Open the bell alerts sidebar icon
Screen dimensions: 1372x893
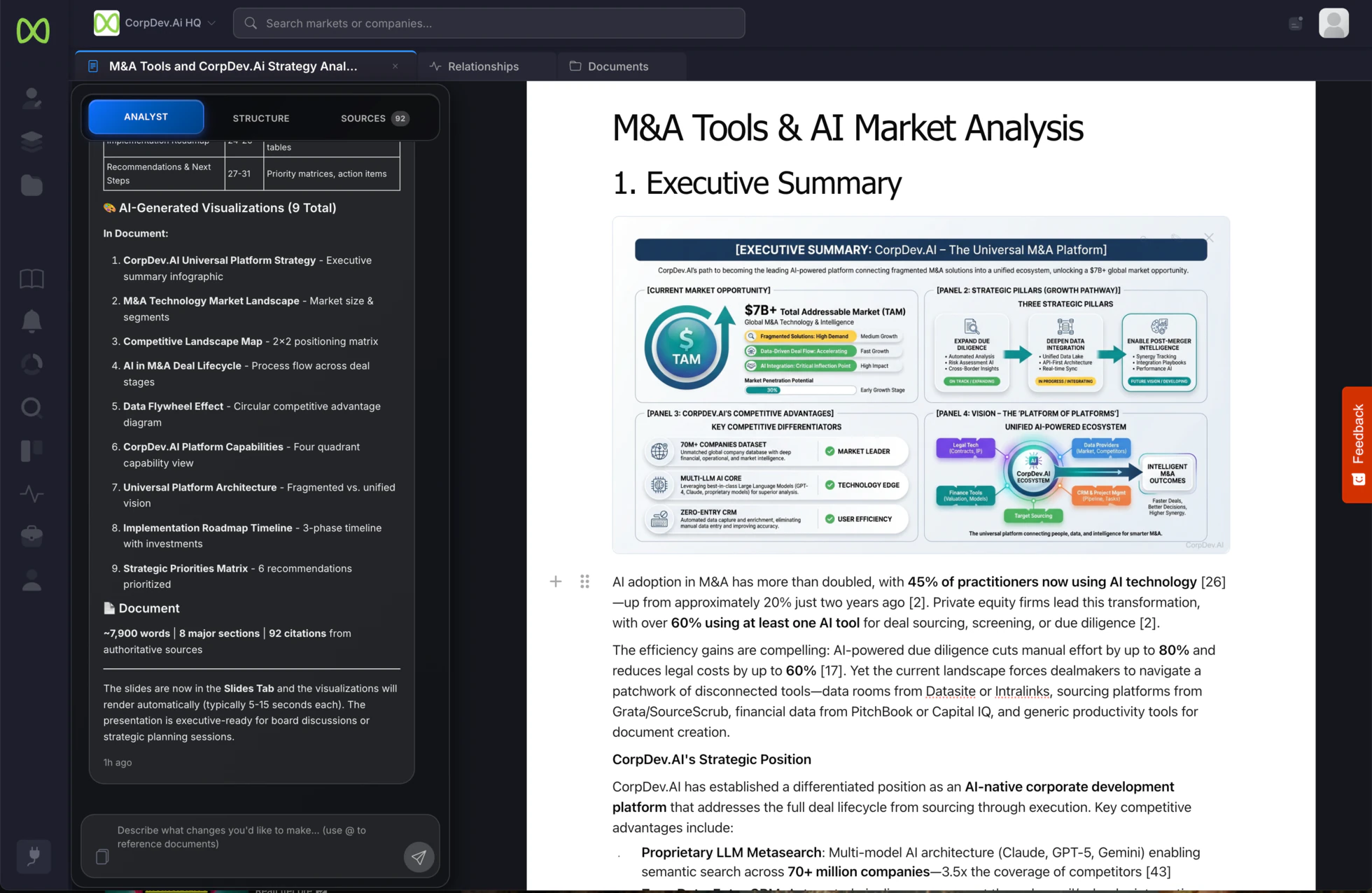click(x=31, y=321)
